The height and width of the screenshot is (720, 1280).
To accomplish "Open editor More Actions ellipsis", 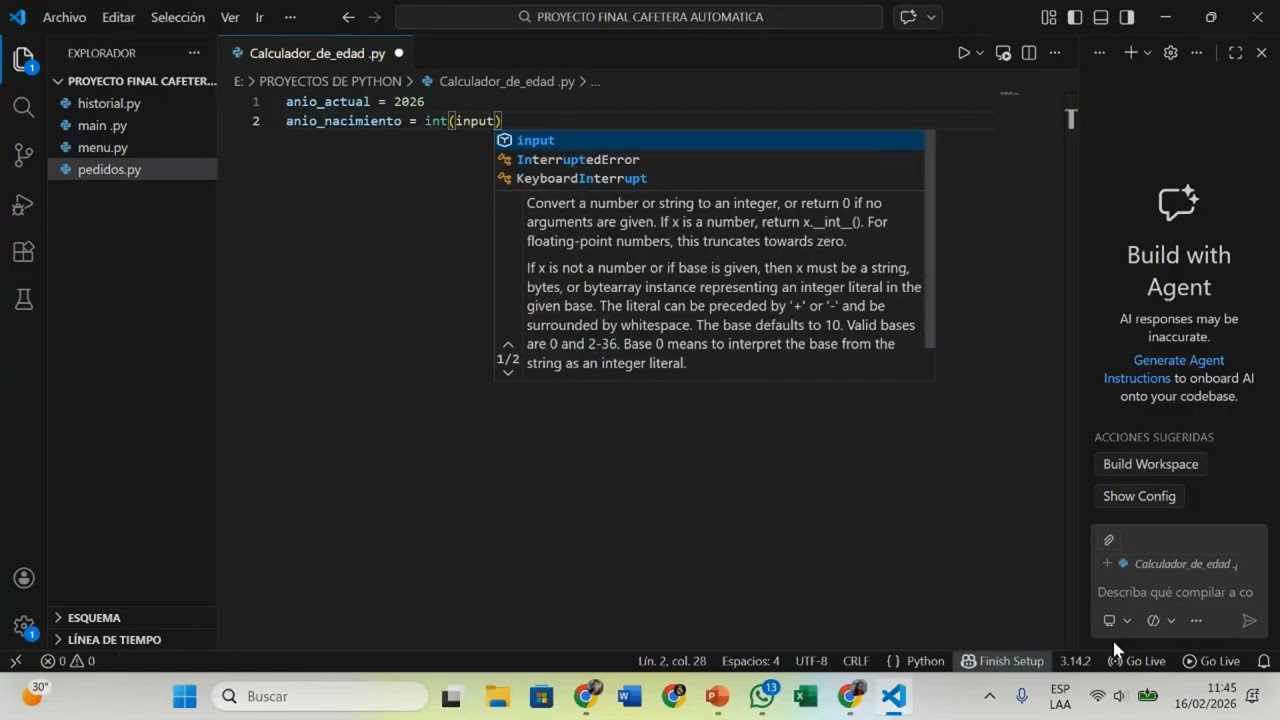I will (1054, 53).
